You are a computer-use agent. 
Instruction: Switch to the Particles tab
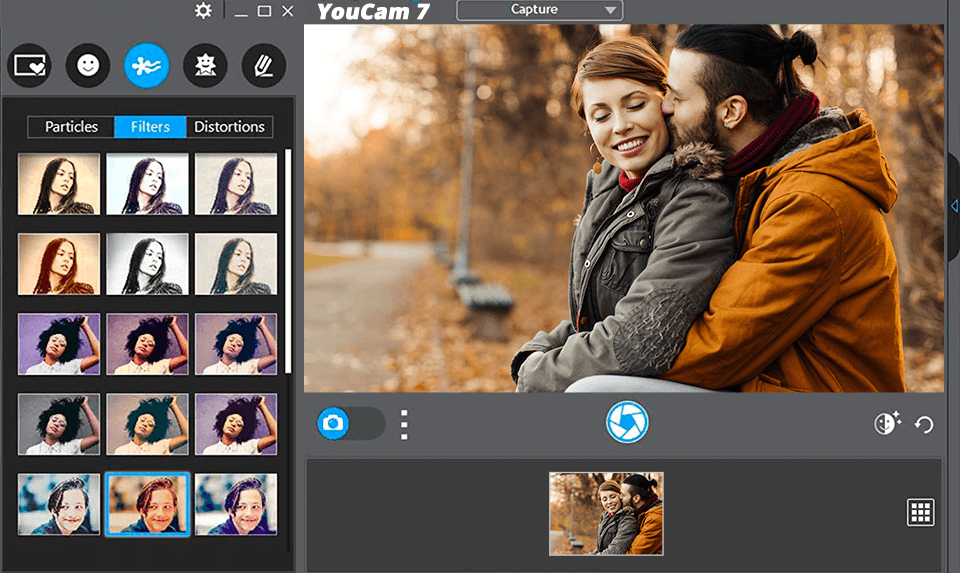point(71,127)
